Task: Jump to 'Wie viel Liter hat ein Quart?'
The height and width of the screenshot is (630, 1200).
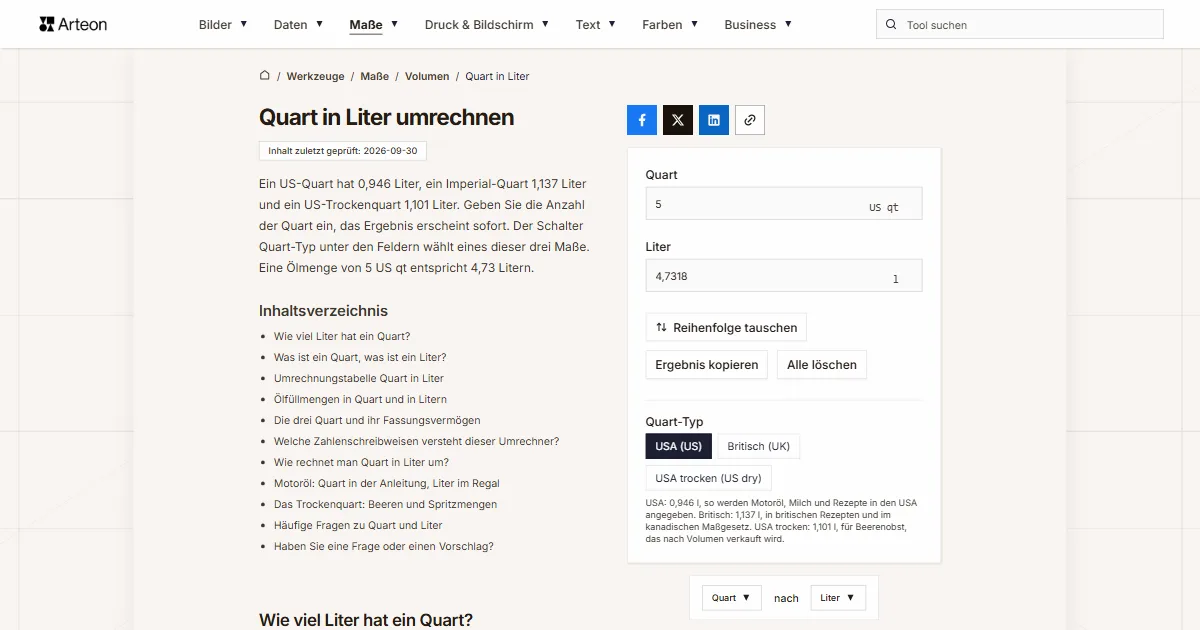Action: pos(342,336)
